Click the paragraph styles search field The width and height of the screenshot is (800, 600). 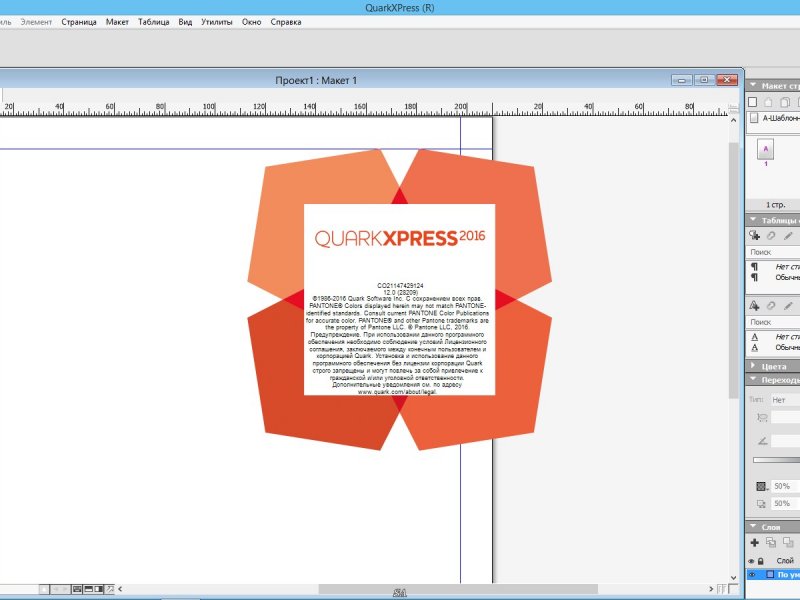[x=773, y=252]
